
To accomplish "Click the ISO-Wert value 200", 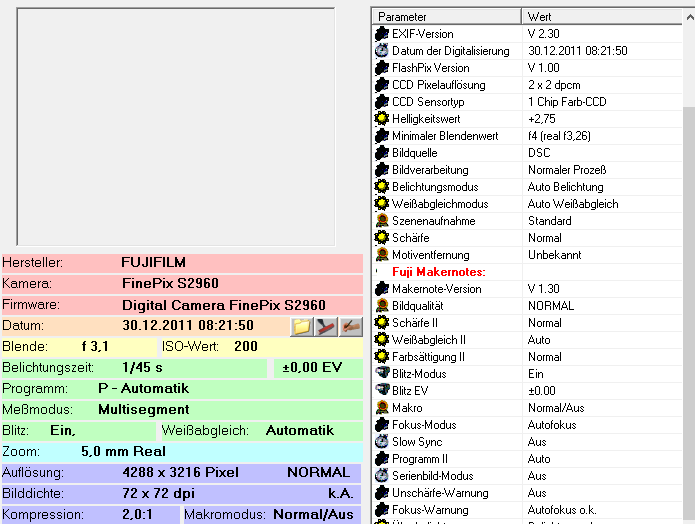I will pos(246,346).
